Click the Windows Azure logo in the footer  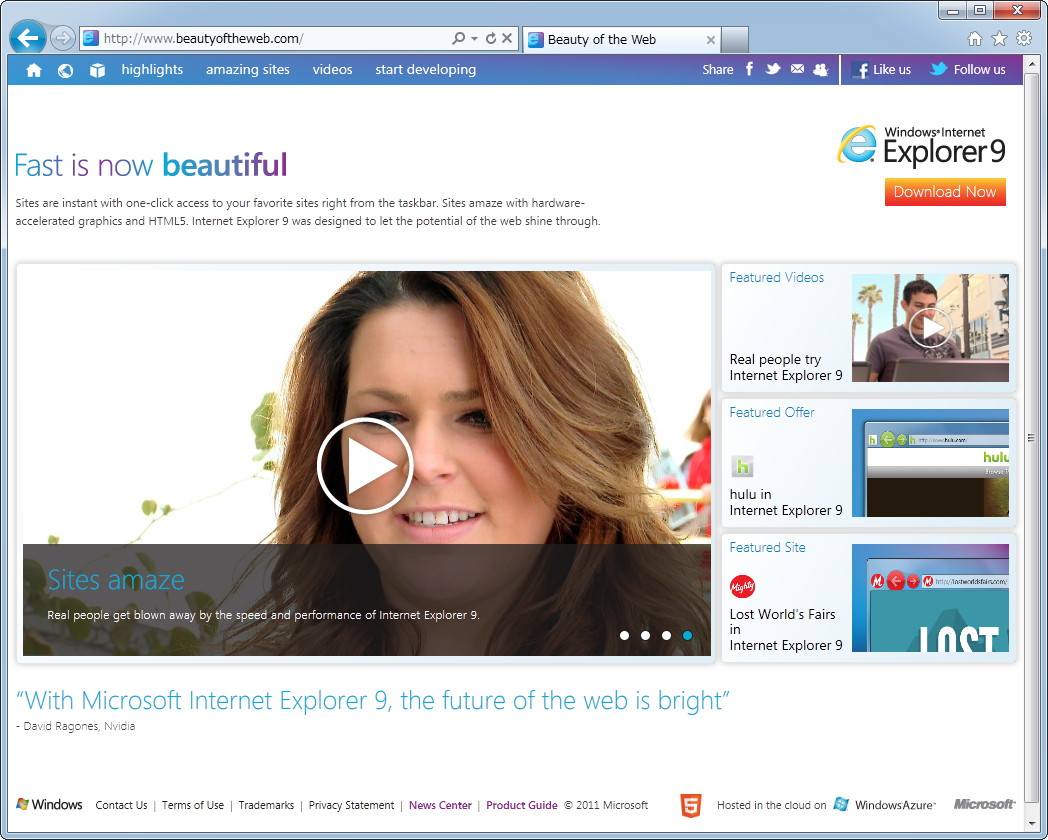pyautogui.click(x=884, y=804)
